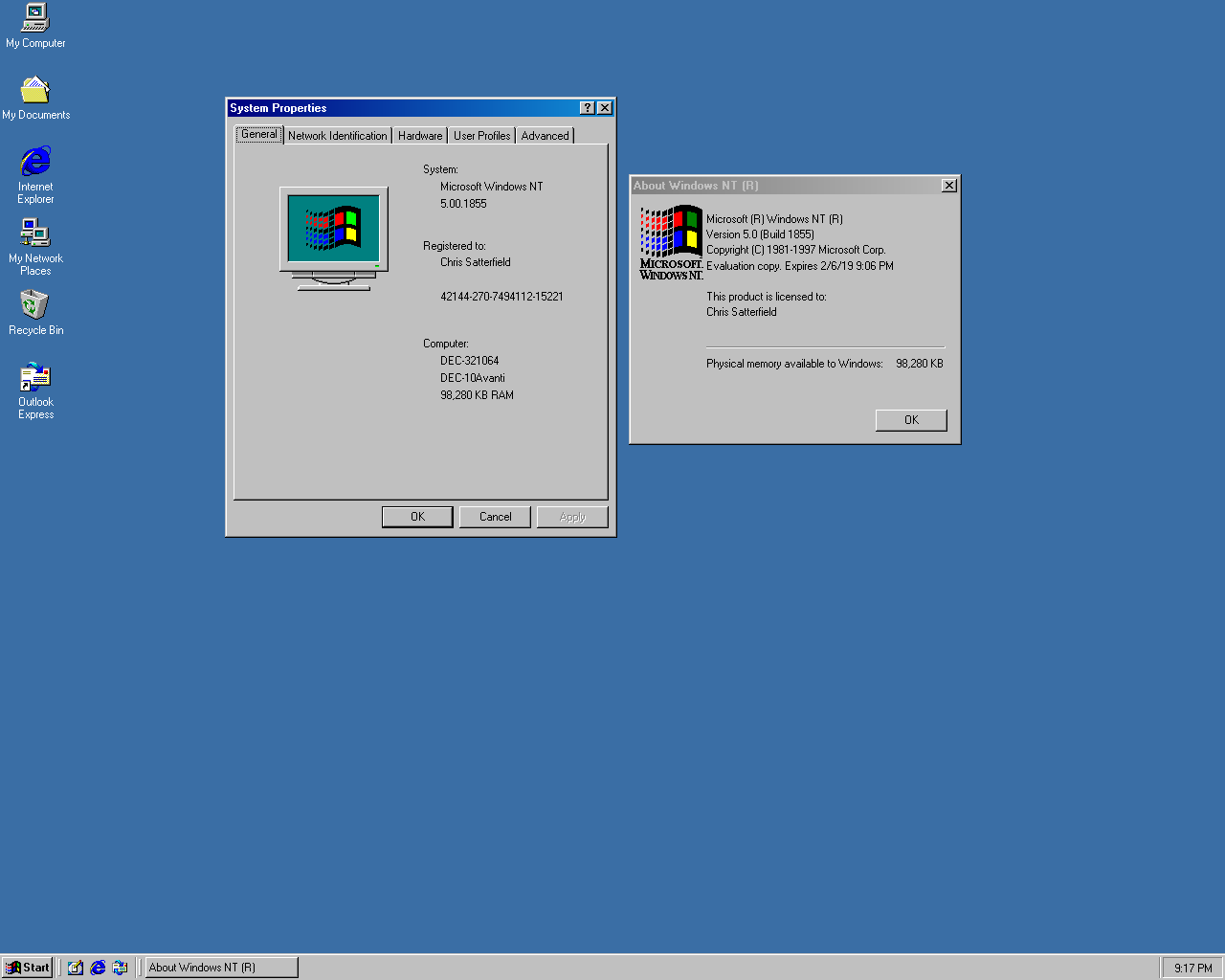Launch Internet Explorer from the desktop

(35, 162)
